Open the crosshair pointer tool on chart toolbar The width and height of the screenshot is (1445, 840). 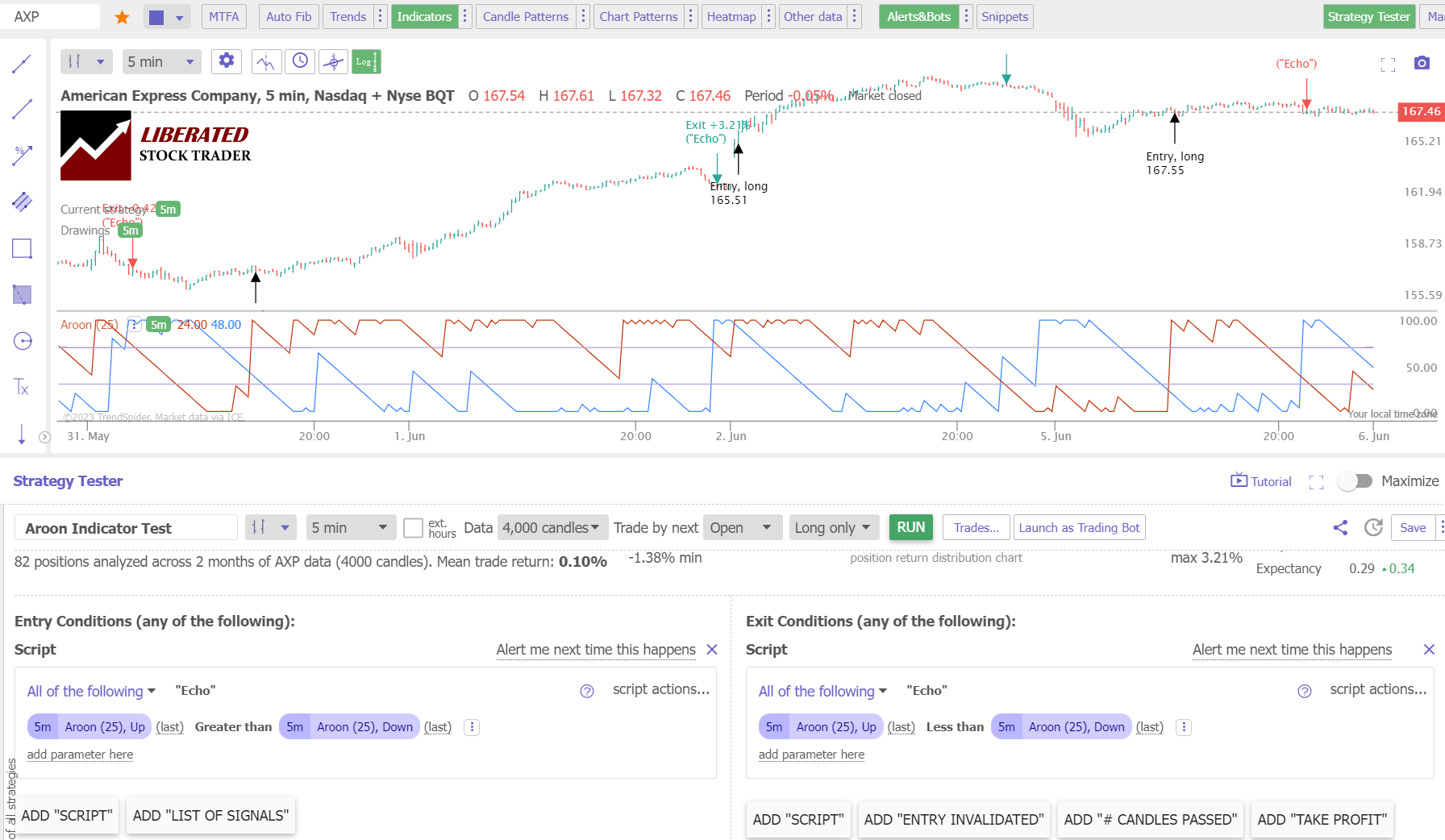click(333, 61)
